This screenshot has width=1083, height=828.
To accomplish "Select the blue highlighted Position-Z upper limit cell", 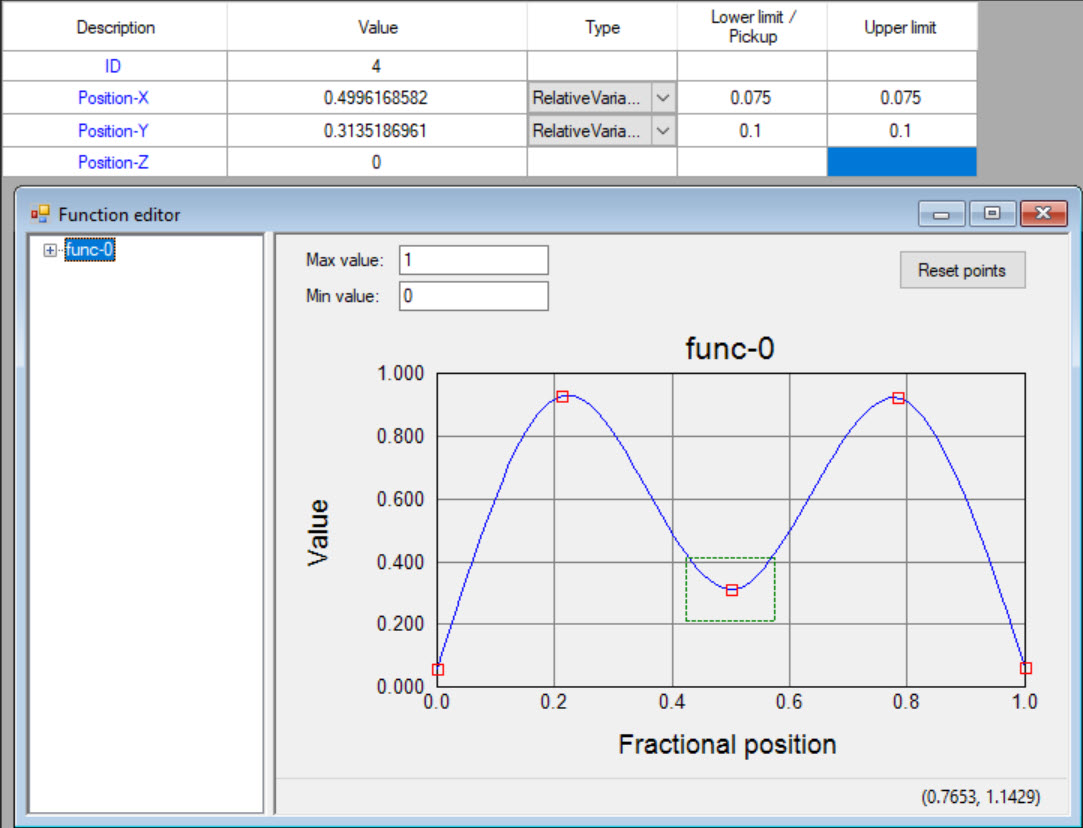I will tap(900, 162).
